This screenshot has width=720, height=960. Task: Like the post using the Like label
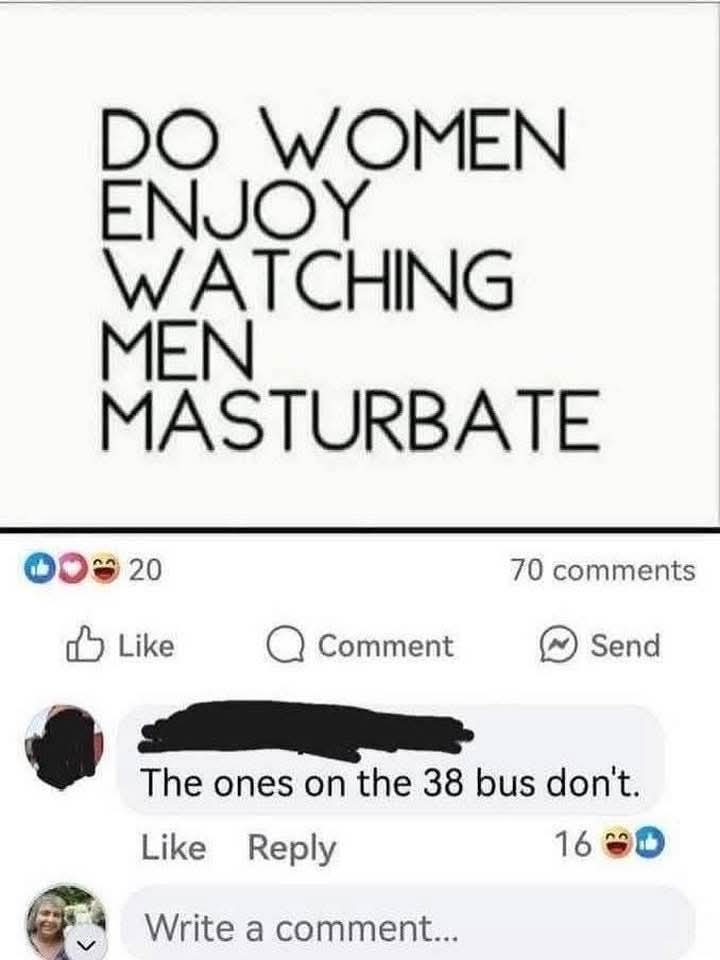pos(146,645)
